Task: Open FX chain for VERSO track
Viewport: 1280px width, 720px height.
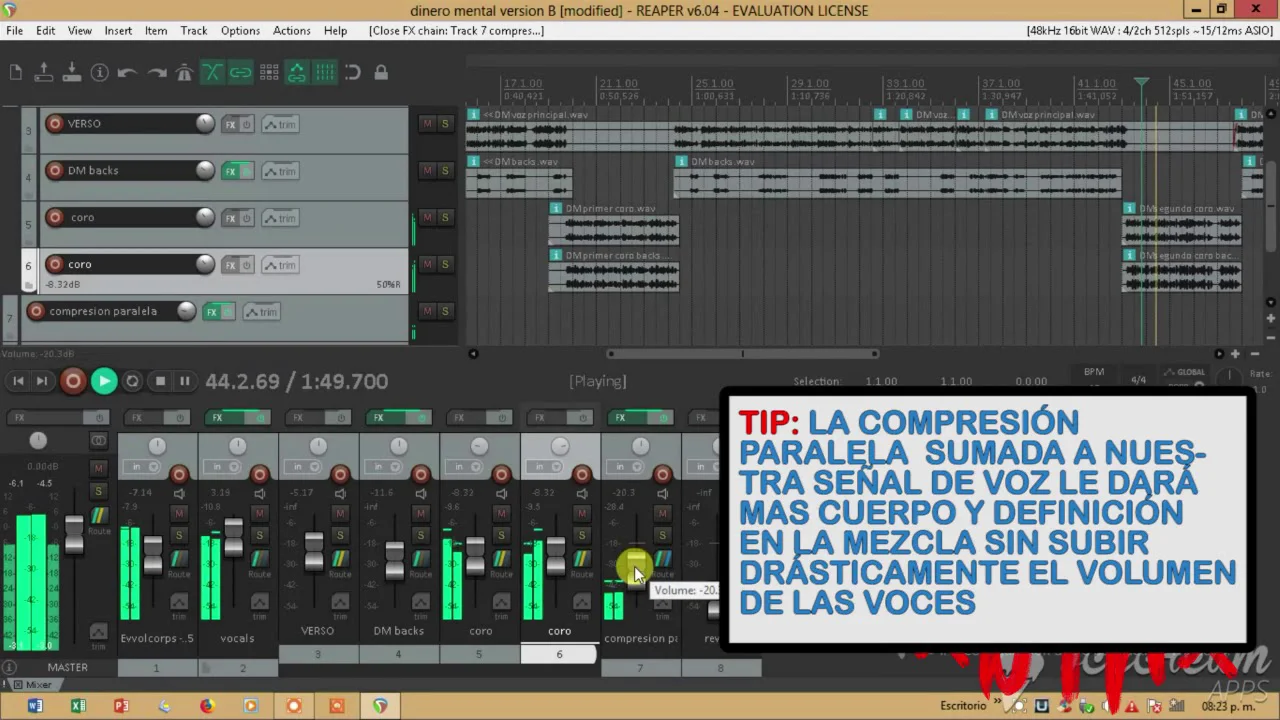Action: tap(230, 124)
